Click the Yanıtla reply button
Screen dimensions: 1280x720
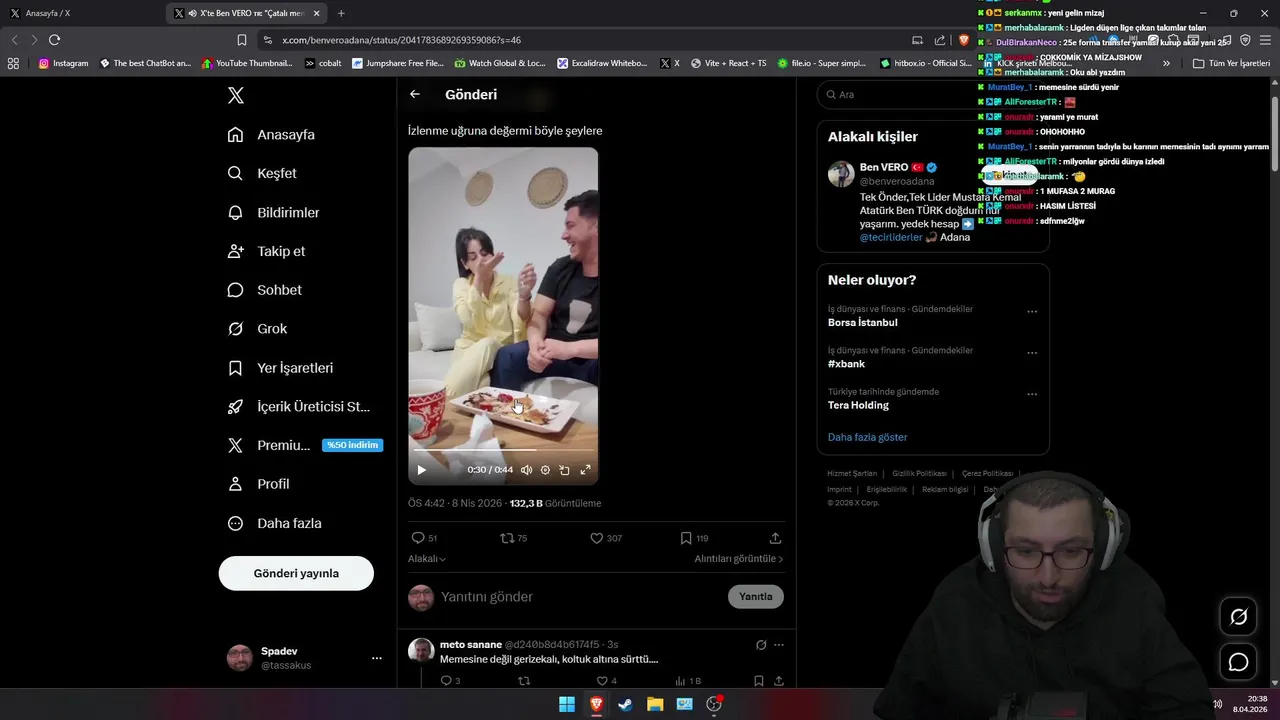[x=756, y=597]
